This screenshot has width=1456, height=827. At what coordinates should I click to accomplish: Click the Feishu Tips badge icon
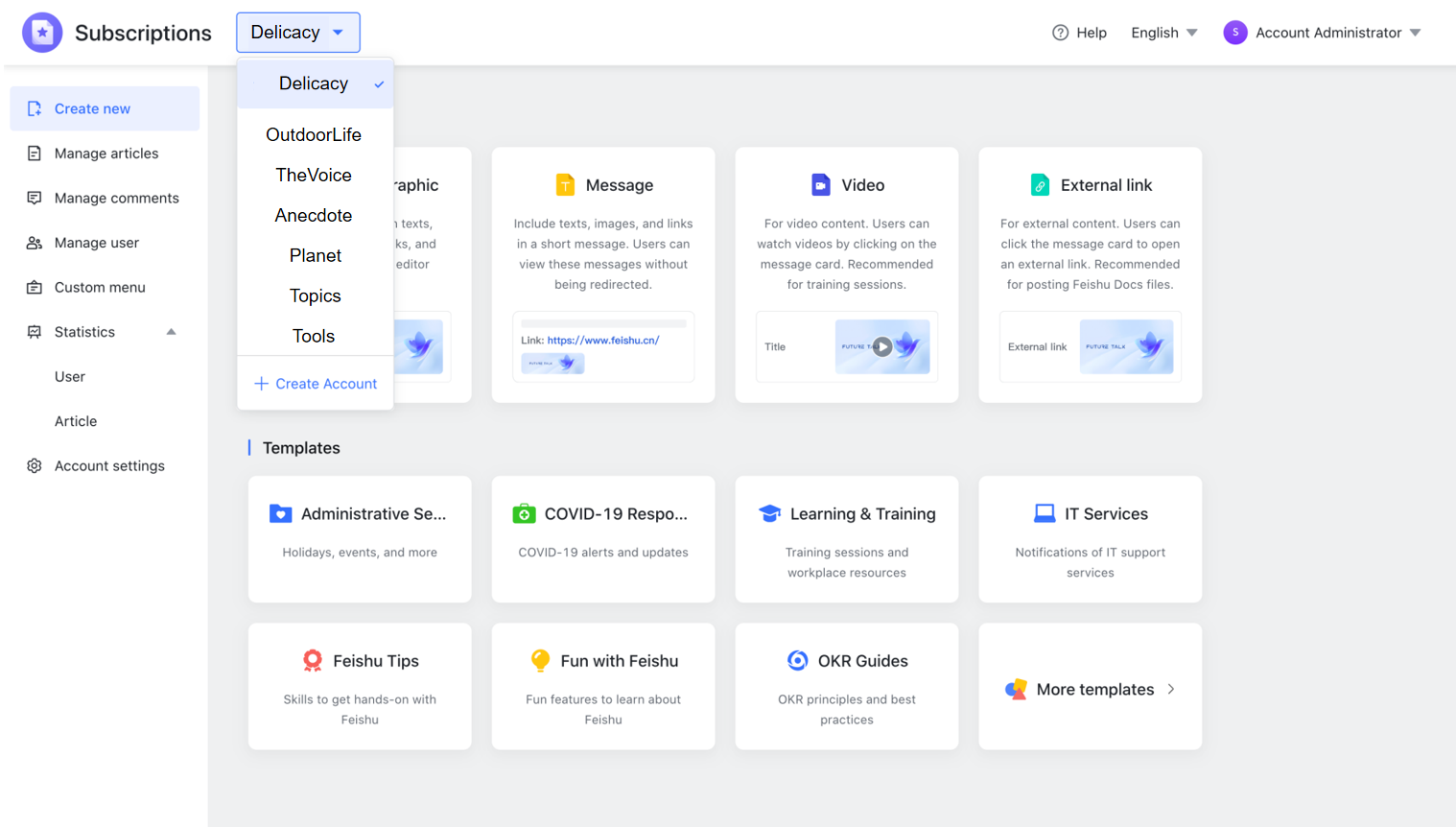(313, 661)
